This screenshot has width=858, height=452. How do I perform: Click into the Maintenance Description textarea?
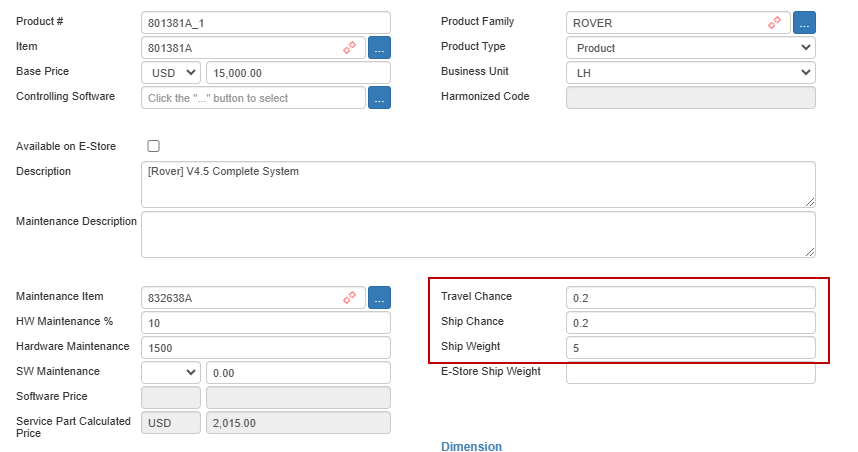(x=478, y=234)
